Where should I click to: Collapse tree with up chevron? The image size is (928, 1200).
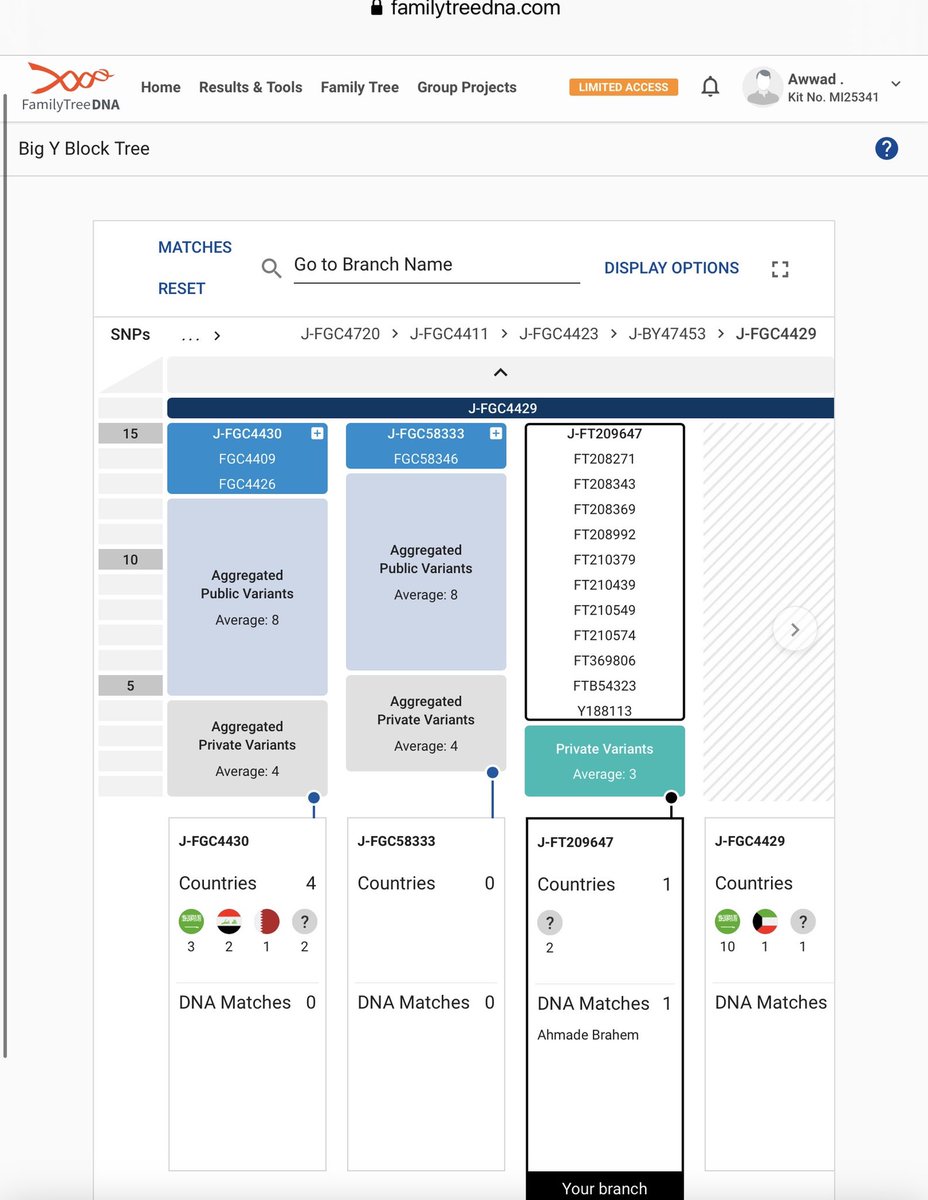click(x=501, y=372)
